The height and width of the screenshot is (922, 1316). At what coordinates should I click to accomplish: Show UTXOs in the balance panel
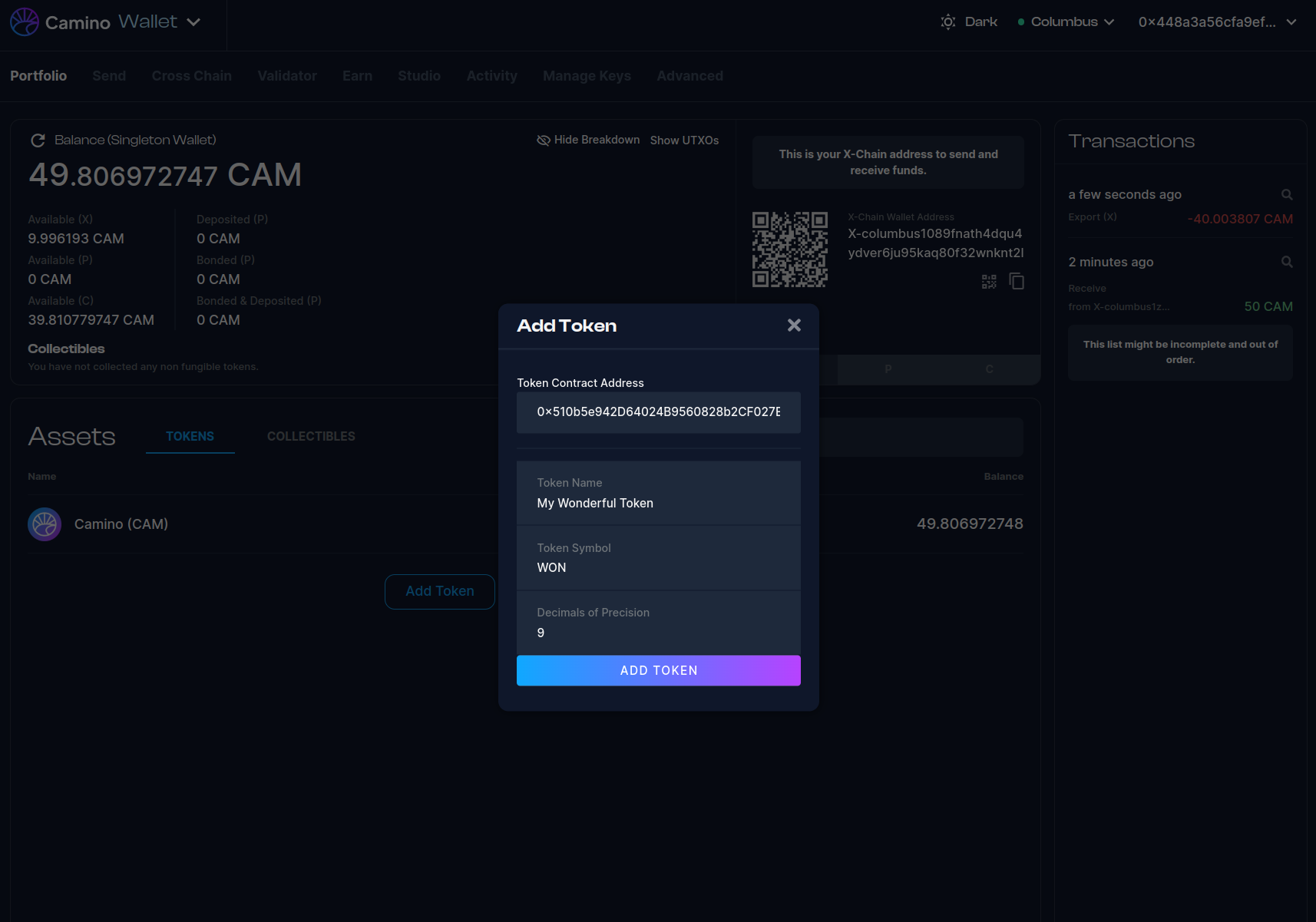pos(684,140)
